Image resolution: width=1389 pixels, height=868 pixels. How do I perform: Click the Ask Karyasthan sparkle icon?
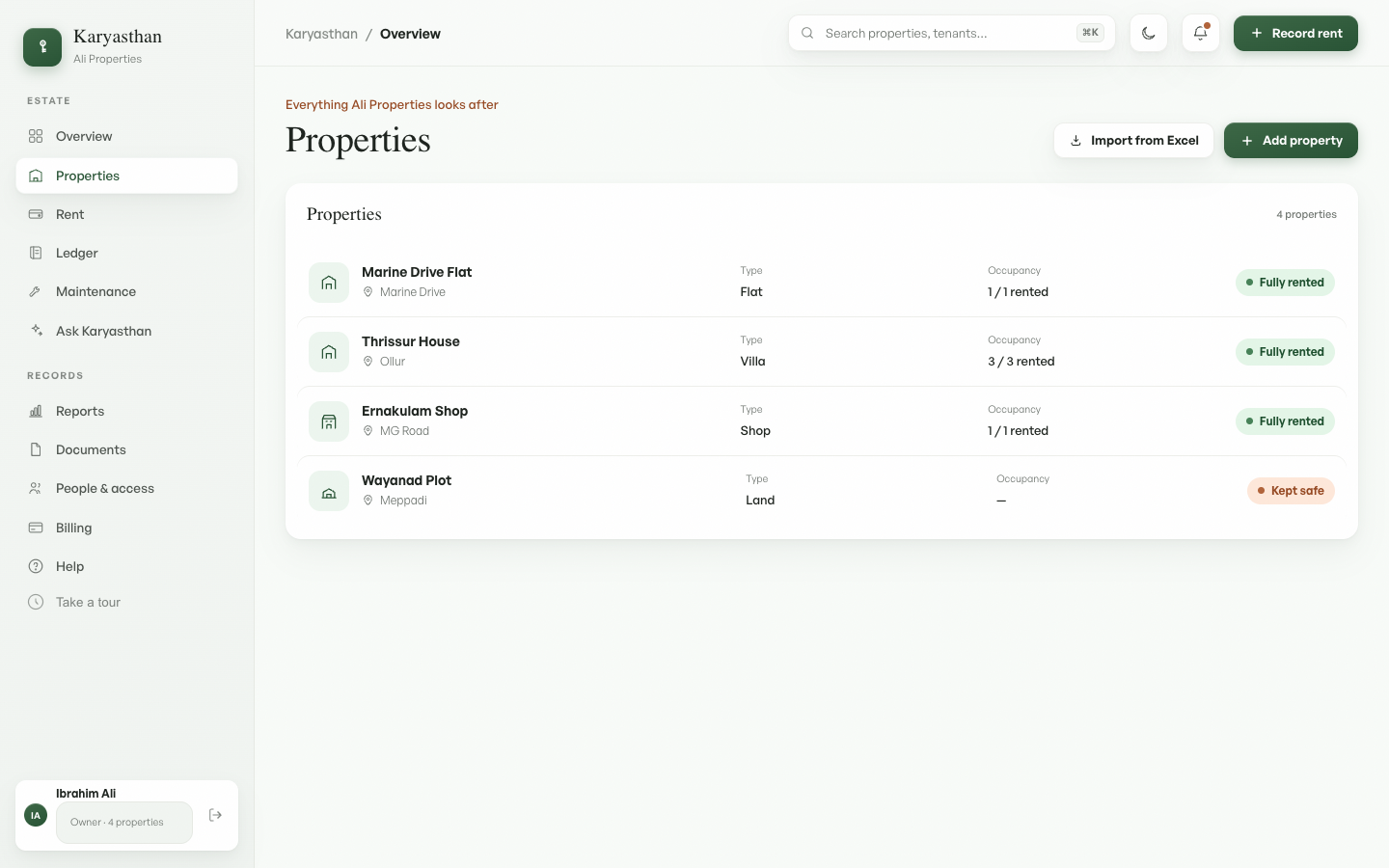click(36, 331)
